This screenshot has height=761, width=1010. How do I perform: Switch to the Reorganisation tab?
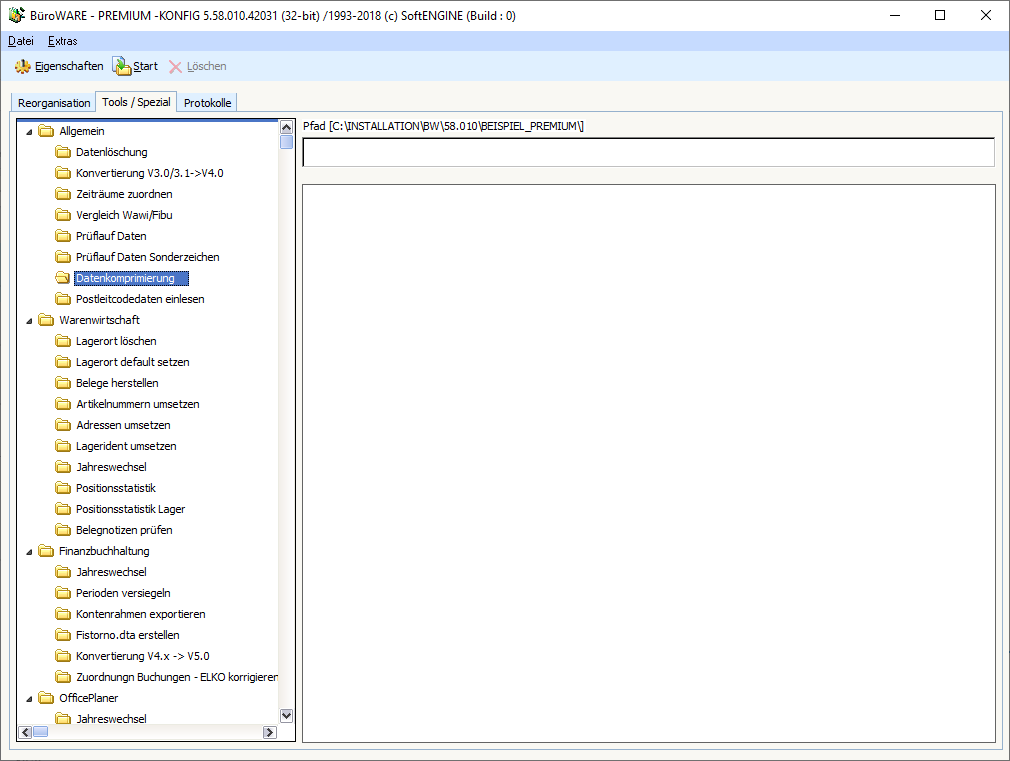(54, 103)
